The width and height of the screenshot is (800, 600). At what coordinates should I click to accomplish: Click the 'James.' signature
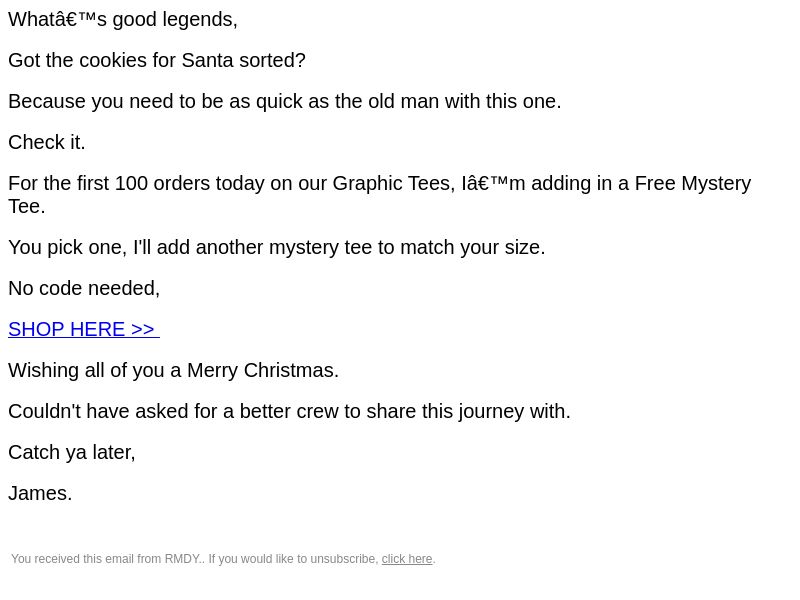tap(40, 493)
